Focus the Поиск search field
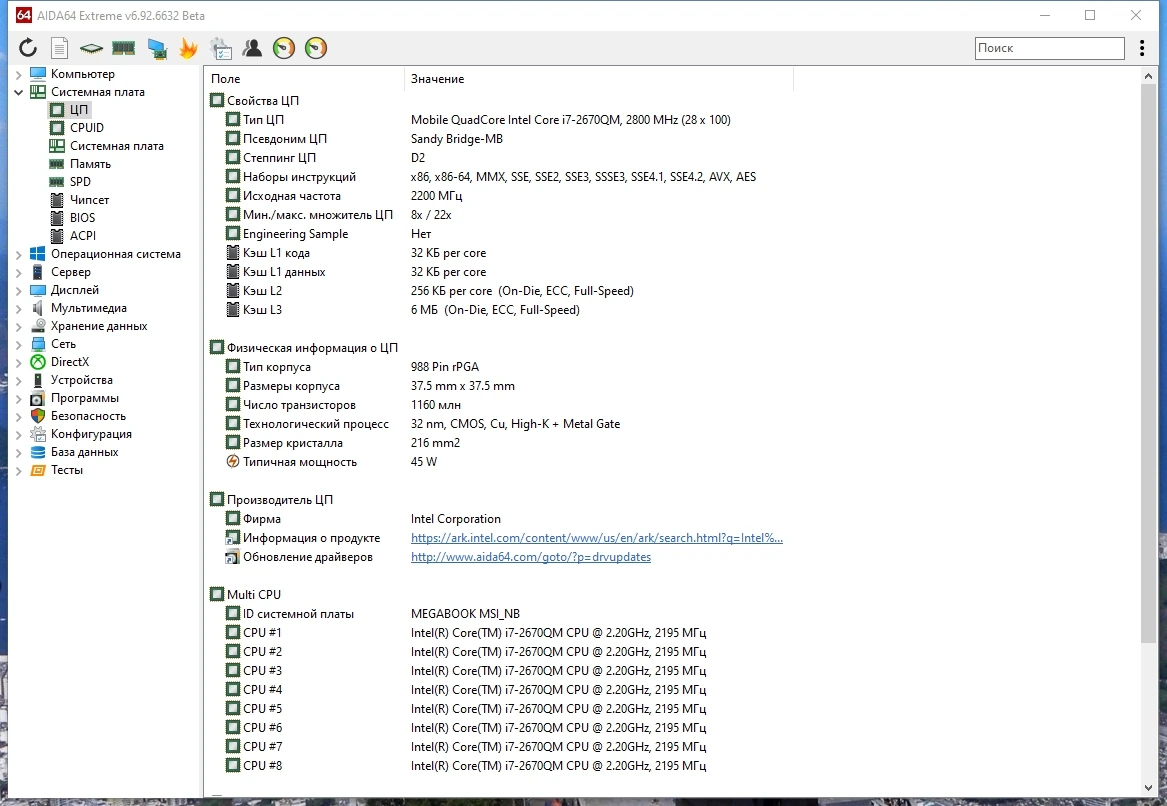Image resolution: width=1167 pixels, height=806 pixels. point(1049,48)
